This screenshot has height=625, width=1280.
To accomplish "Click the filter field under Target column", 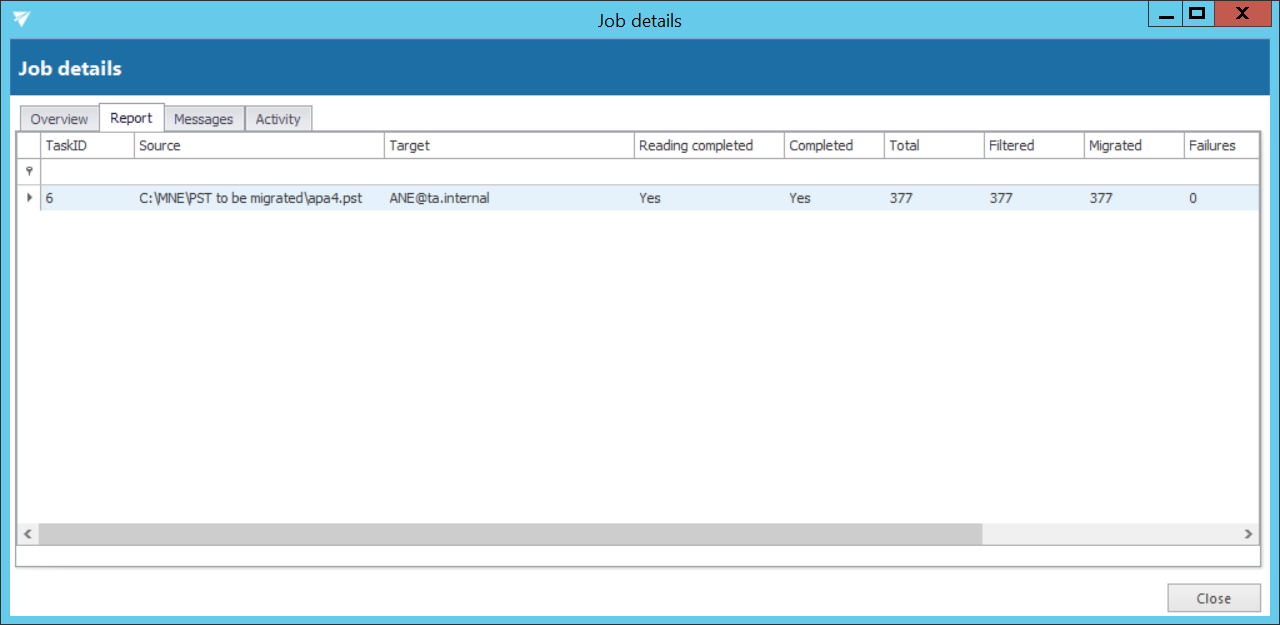I will [x=509, y=171].
